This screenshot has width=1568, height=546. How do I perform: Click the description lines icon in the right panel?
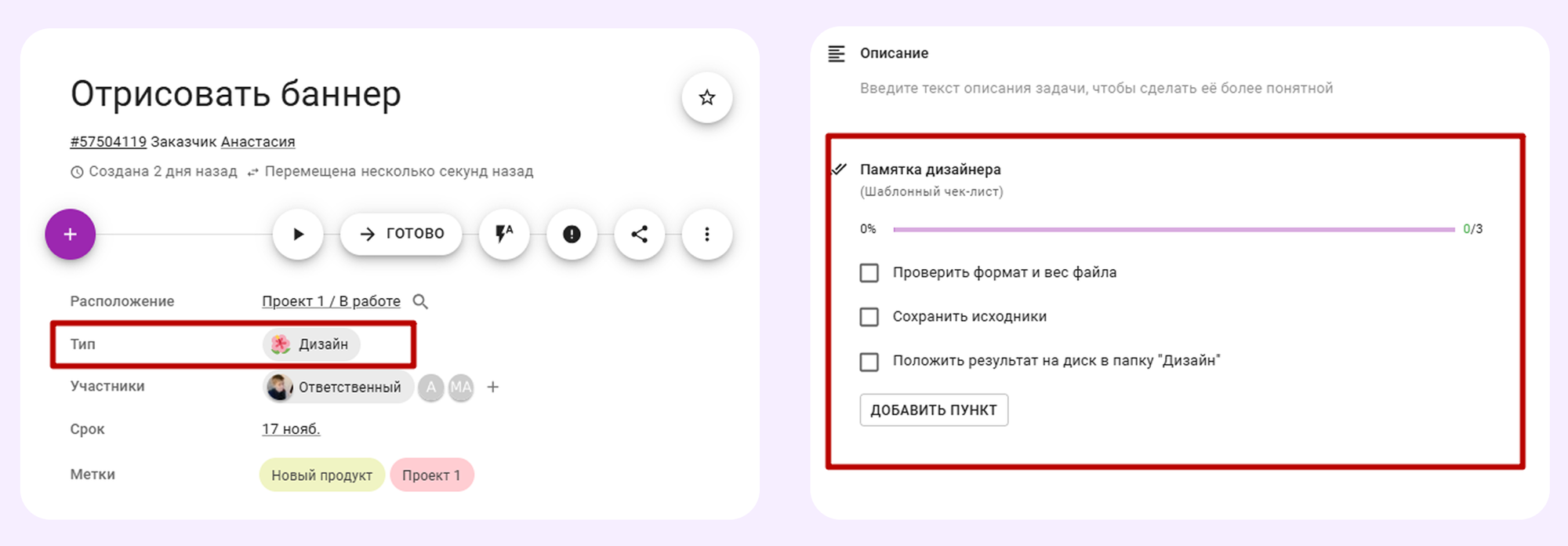coord(835,53)
